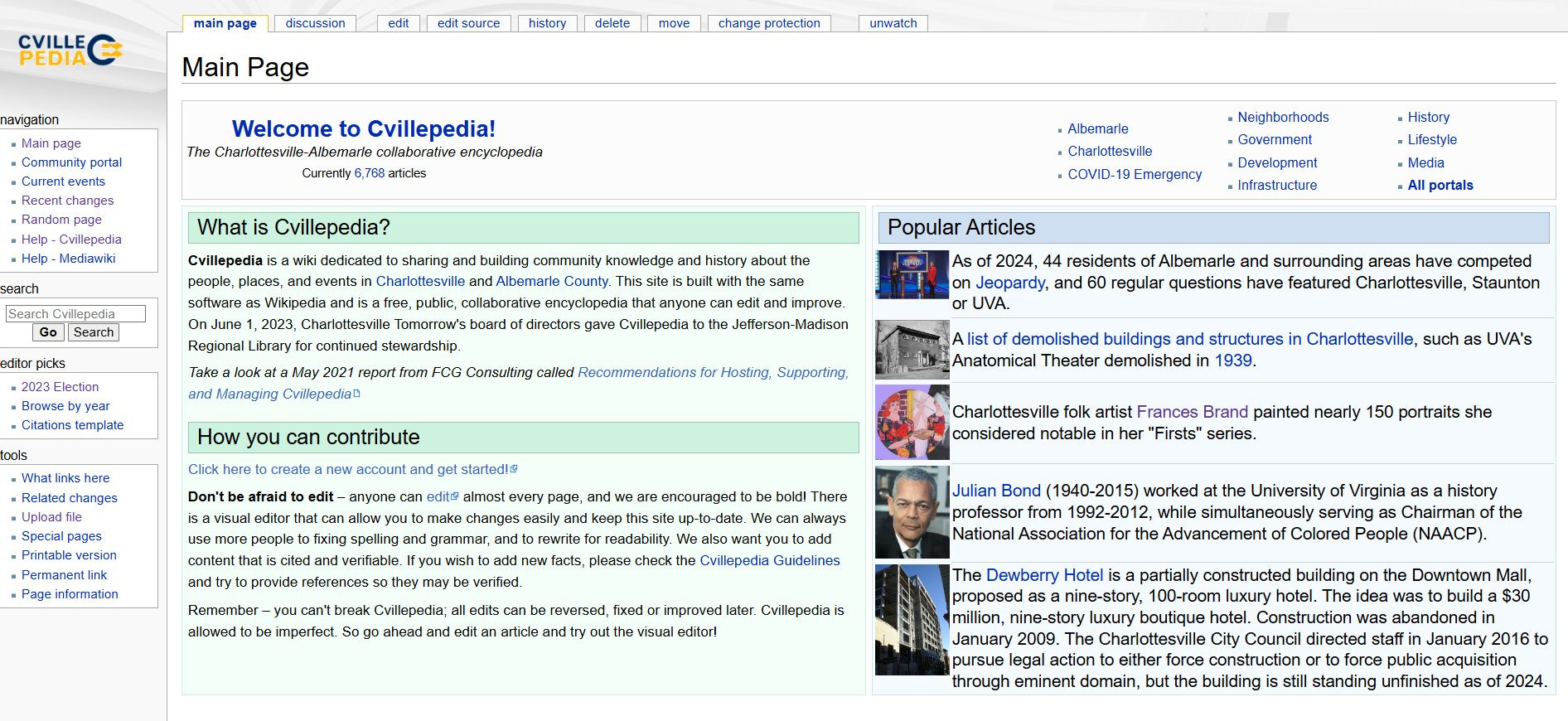Open the Lifestyle portal
The width and height of the screenshot is (1568, 721).
tap(1432, 139)
